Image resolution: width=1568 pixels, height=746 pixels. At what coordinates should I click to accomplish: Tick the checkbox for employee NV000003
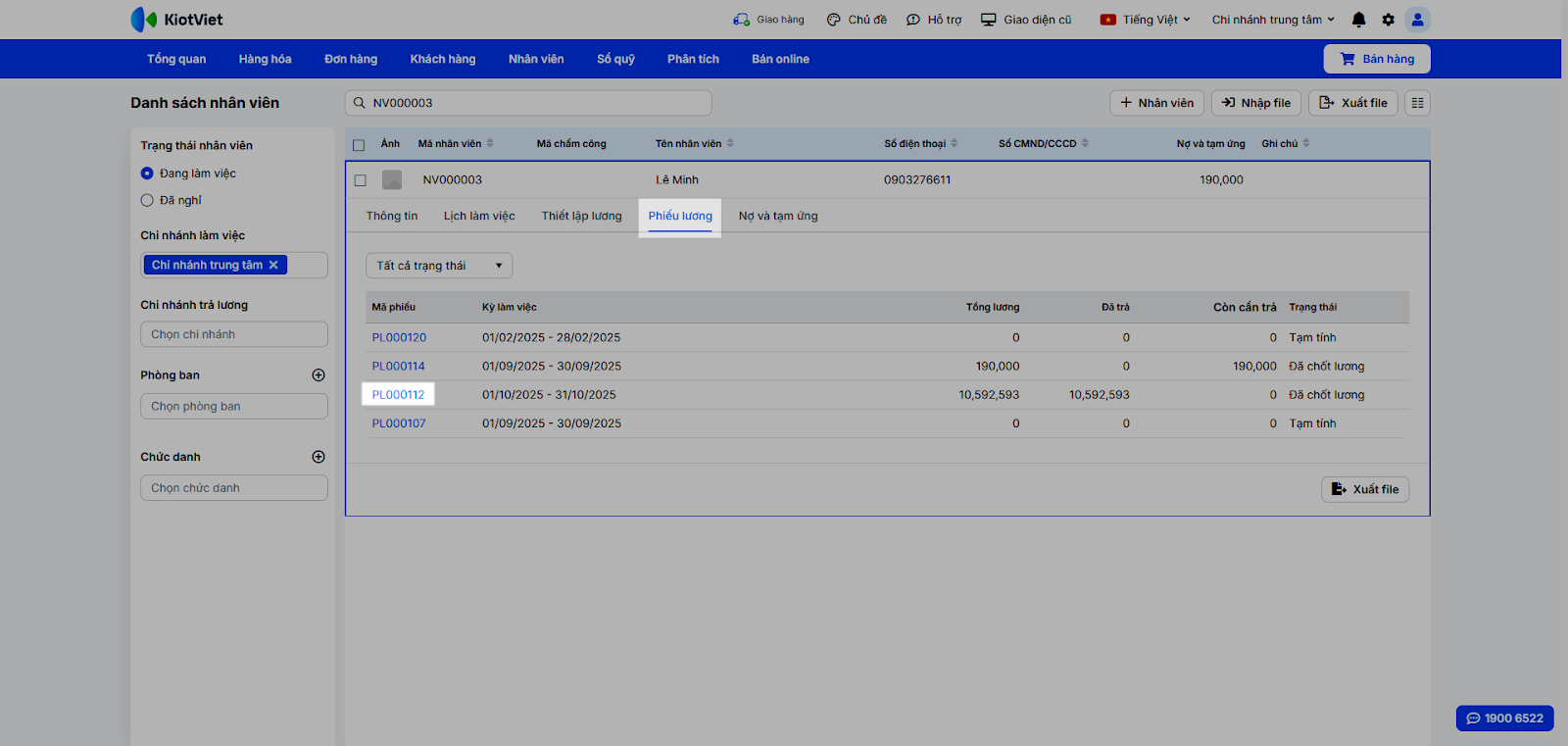click(x=360, y=180)
